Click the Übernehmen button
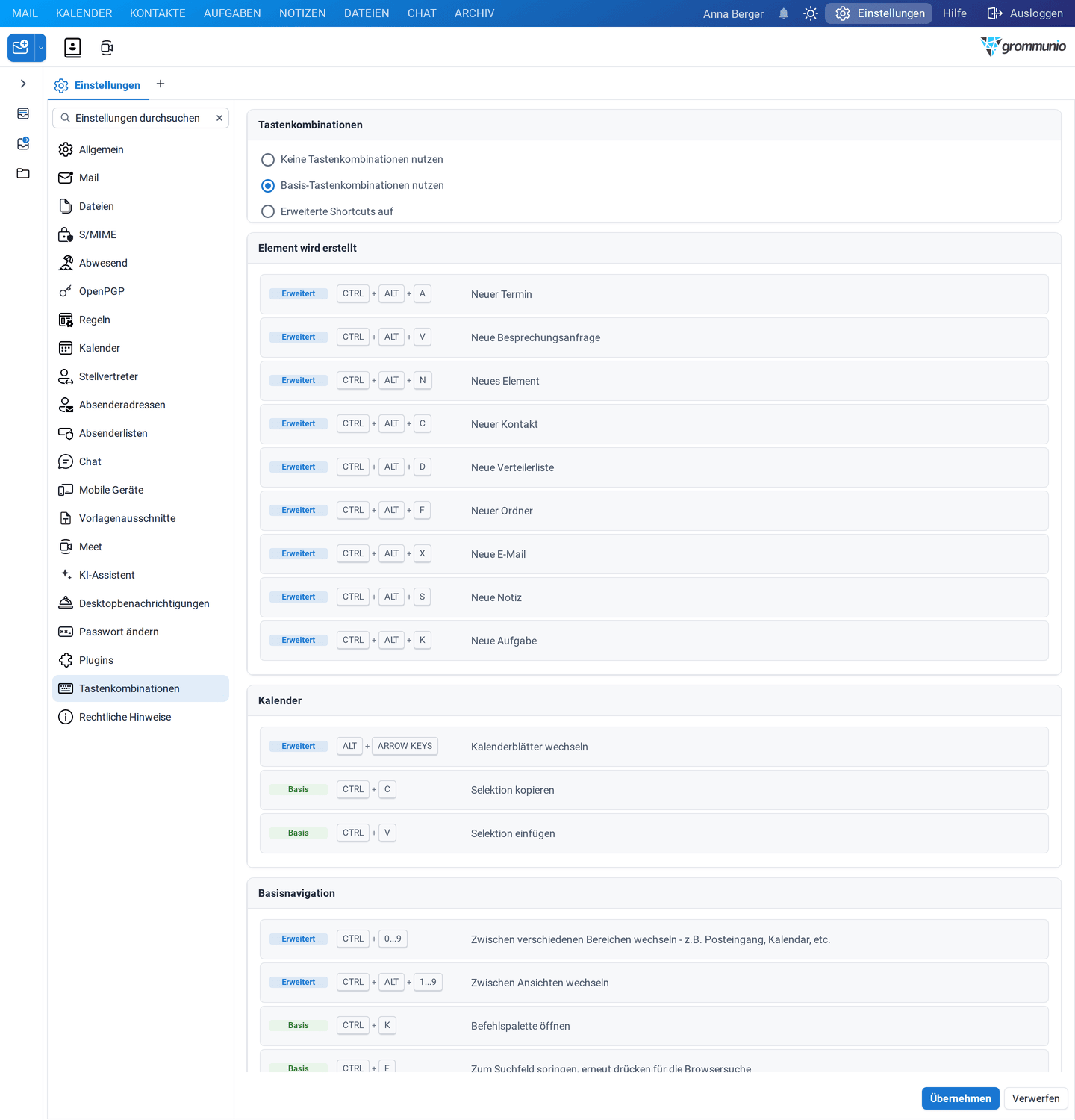The image size is (1075, 1120). click(x=960, y=1098)
